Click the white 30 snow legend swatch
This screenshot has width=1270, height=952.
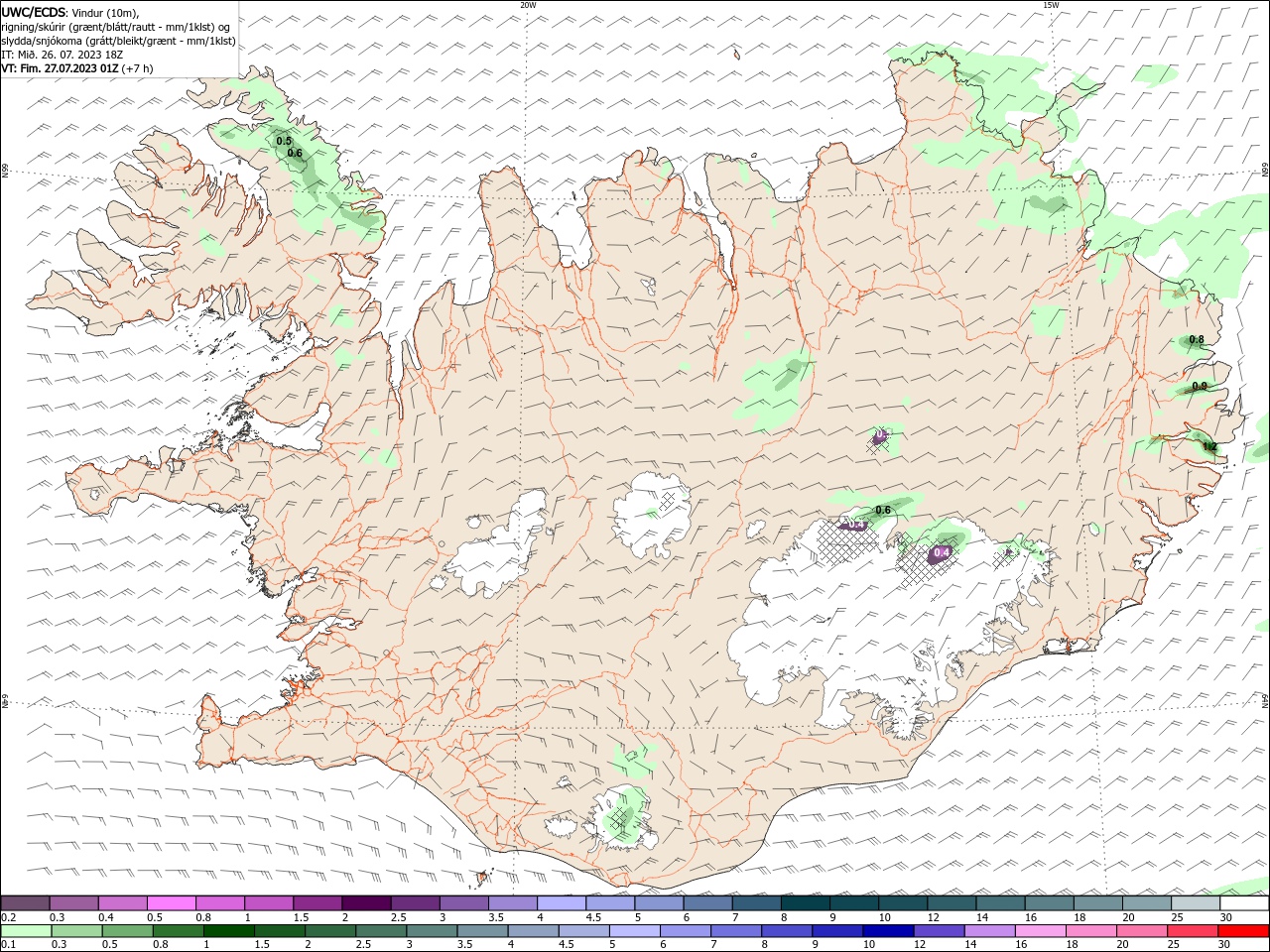pyautogui.click(x=1244, y=903)
